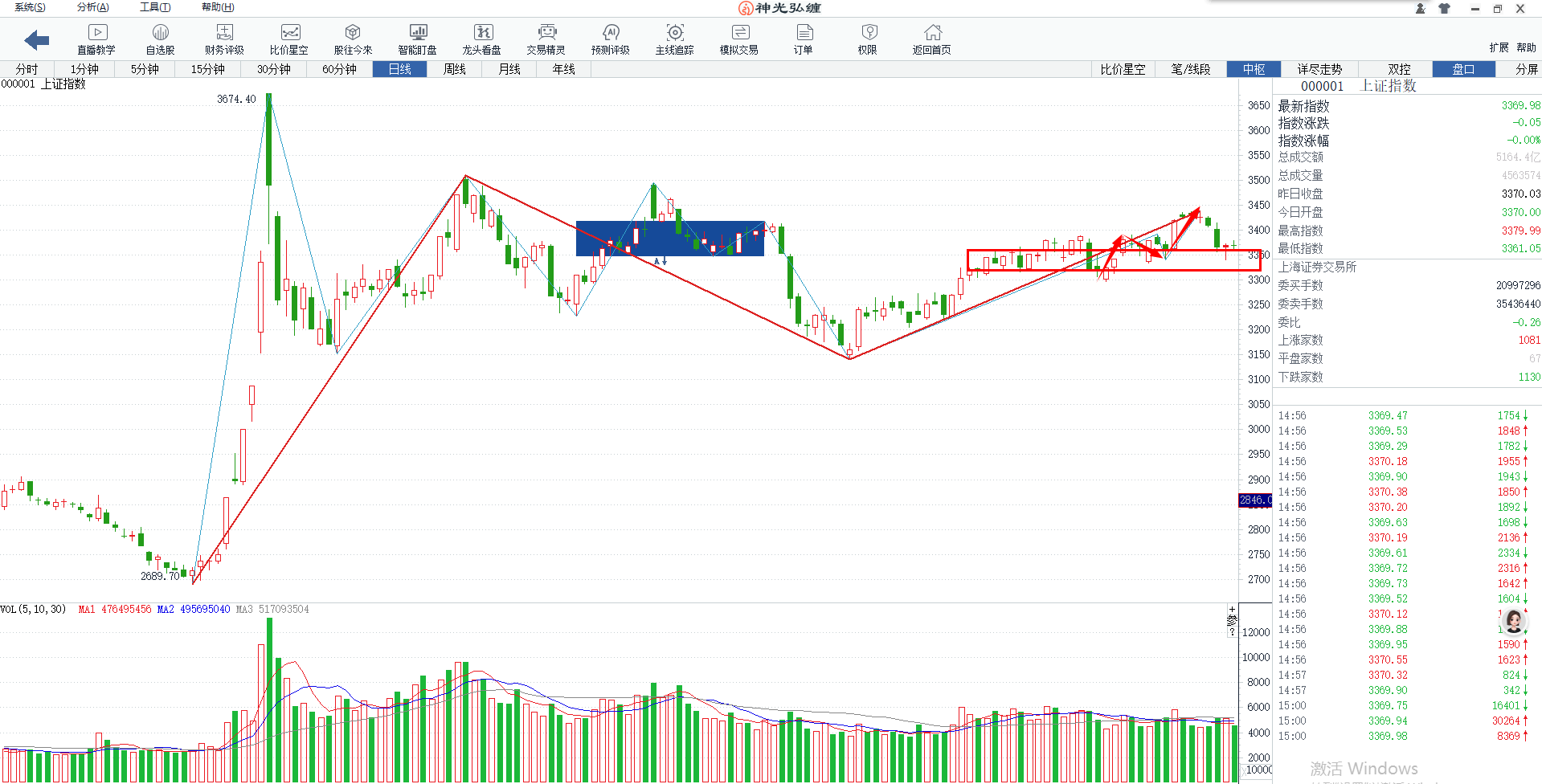Open 财务评级 financial rating
The height and width of the screenshot is (784, 1542).
click(x=224, y=39)
